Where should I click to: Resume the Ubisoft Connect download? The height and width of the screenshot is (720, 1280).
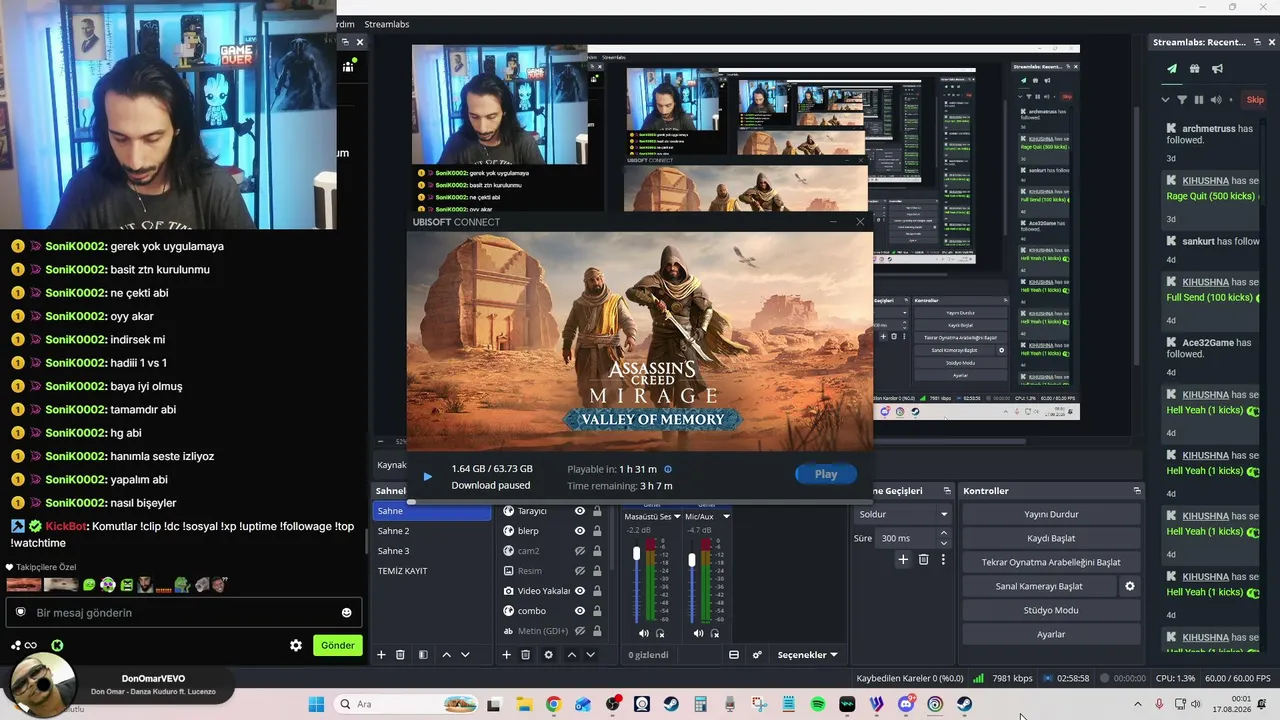coord(428,477)
